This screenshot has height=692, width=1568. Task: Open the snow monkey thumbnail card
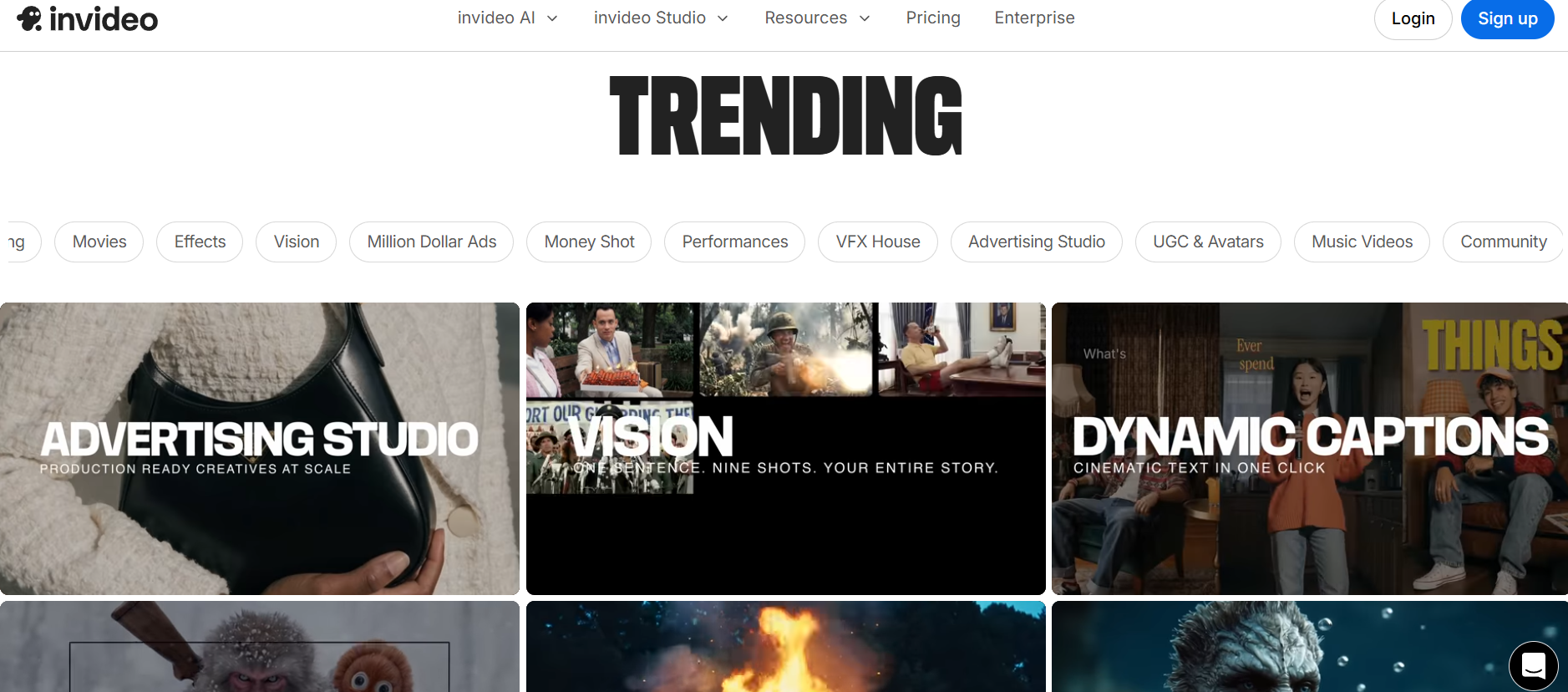click(260, 647)
